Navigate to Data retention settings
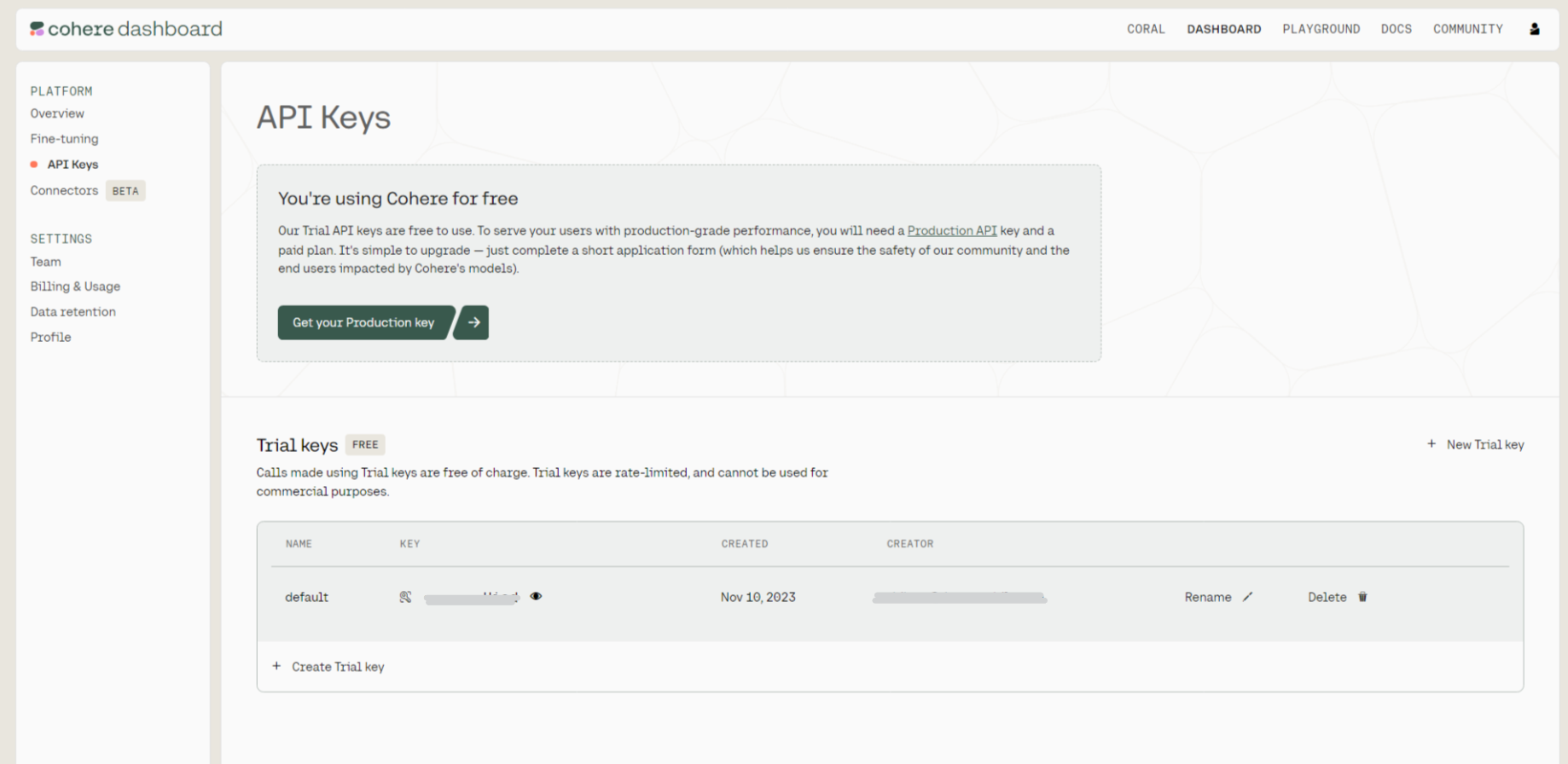 73,312
